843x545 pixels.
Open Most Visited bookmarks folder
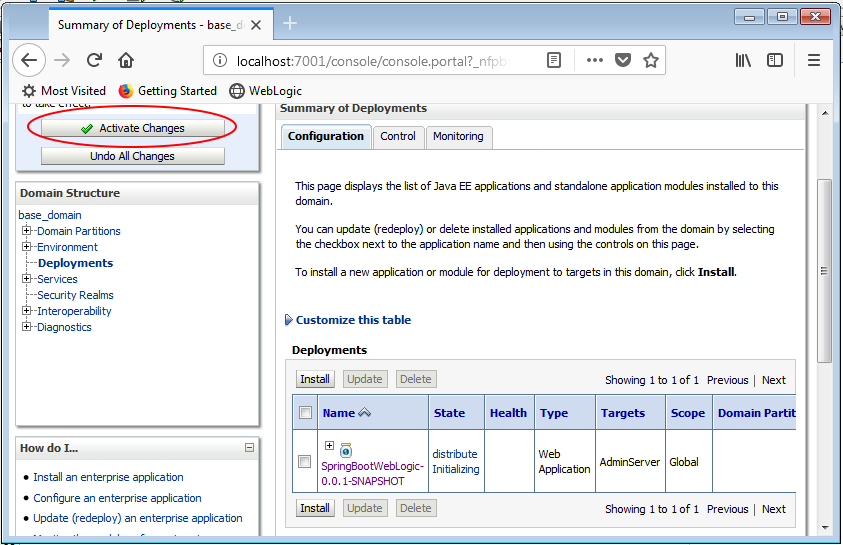point(64,91)
